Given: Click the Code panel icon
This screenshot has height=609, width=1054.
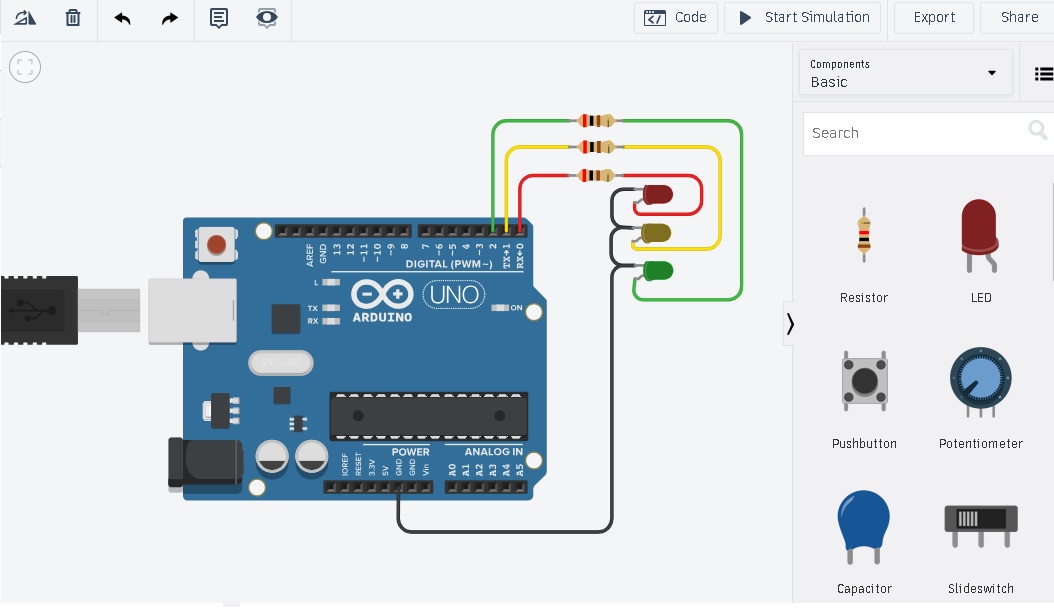Looking at the screenshot, I should coord(675,17).
